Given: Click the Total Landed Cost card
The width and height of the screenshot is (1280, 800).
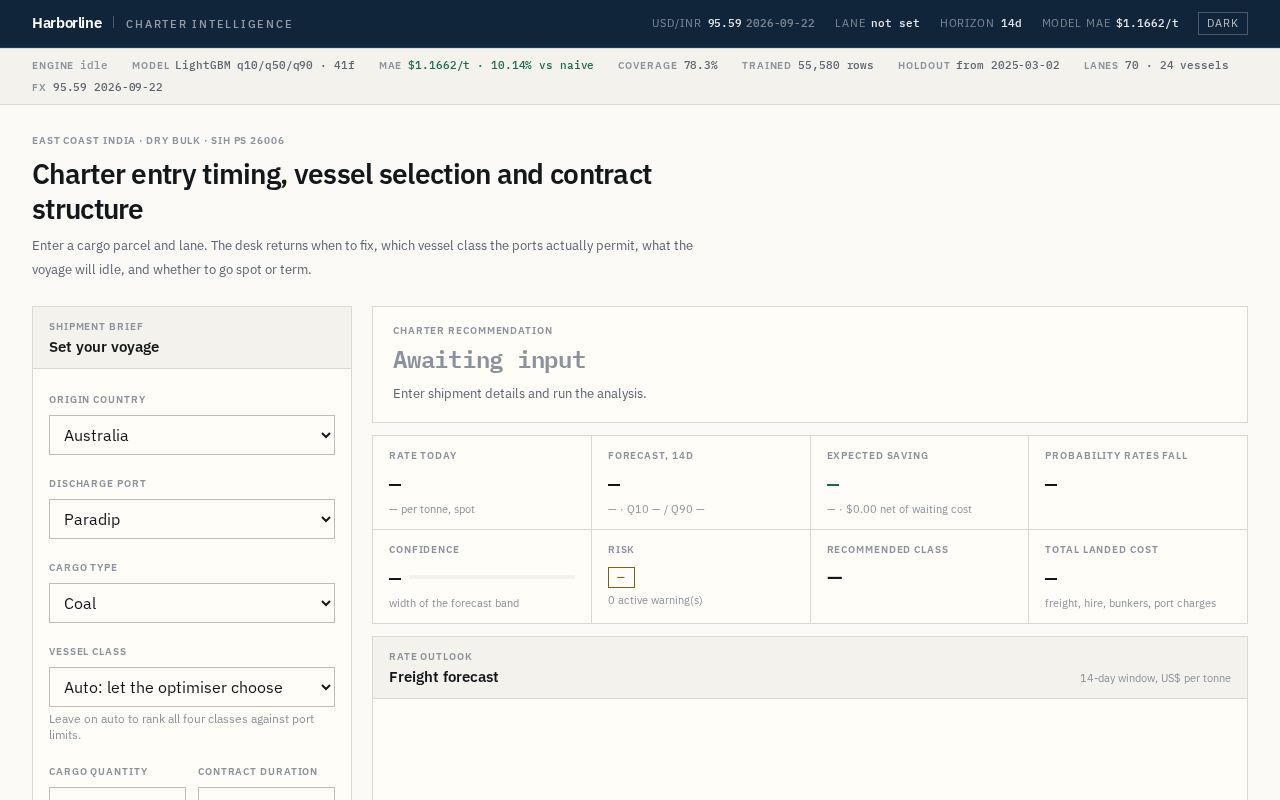Looking at the screenshot, I should (1138, 577).
